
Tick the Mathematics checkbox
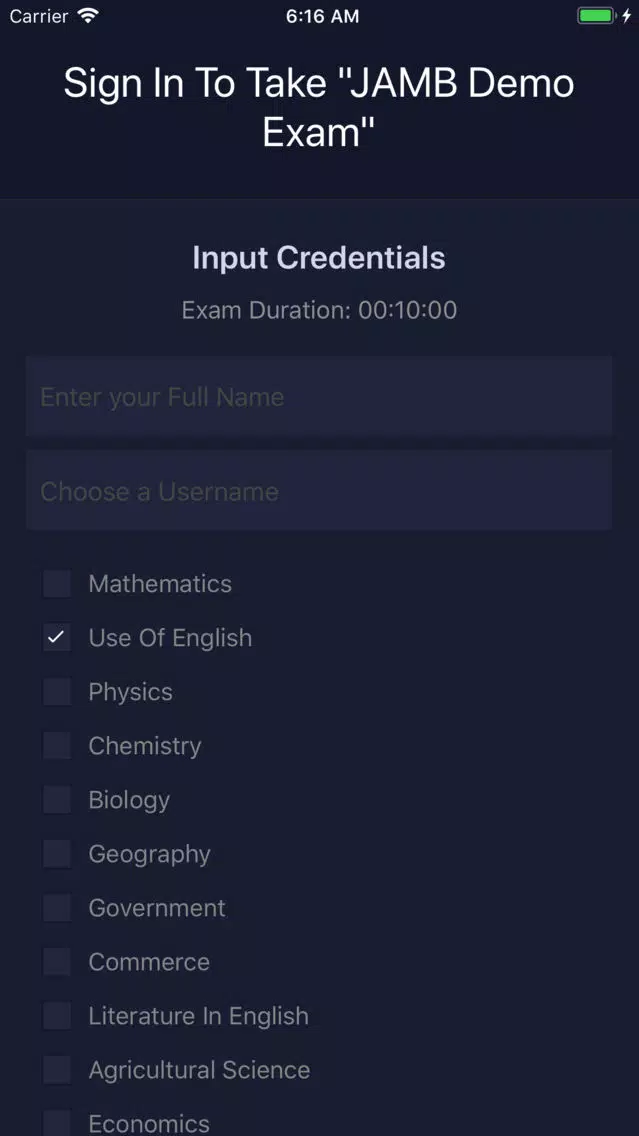click(x=57, y=584)
